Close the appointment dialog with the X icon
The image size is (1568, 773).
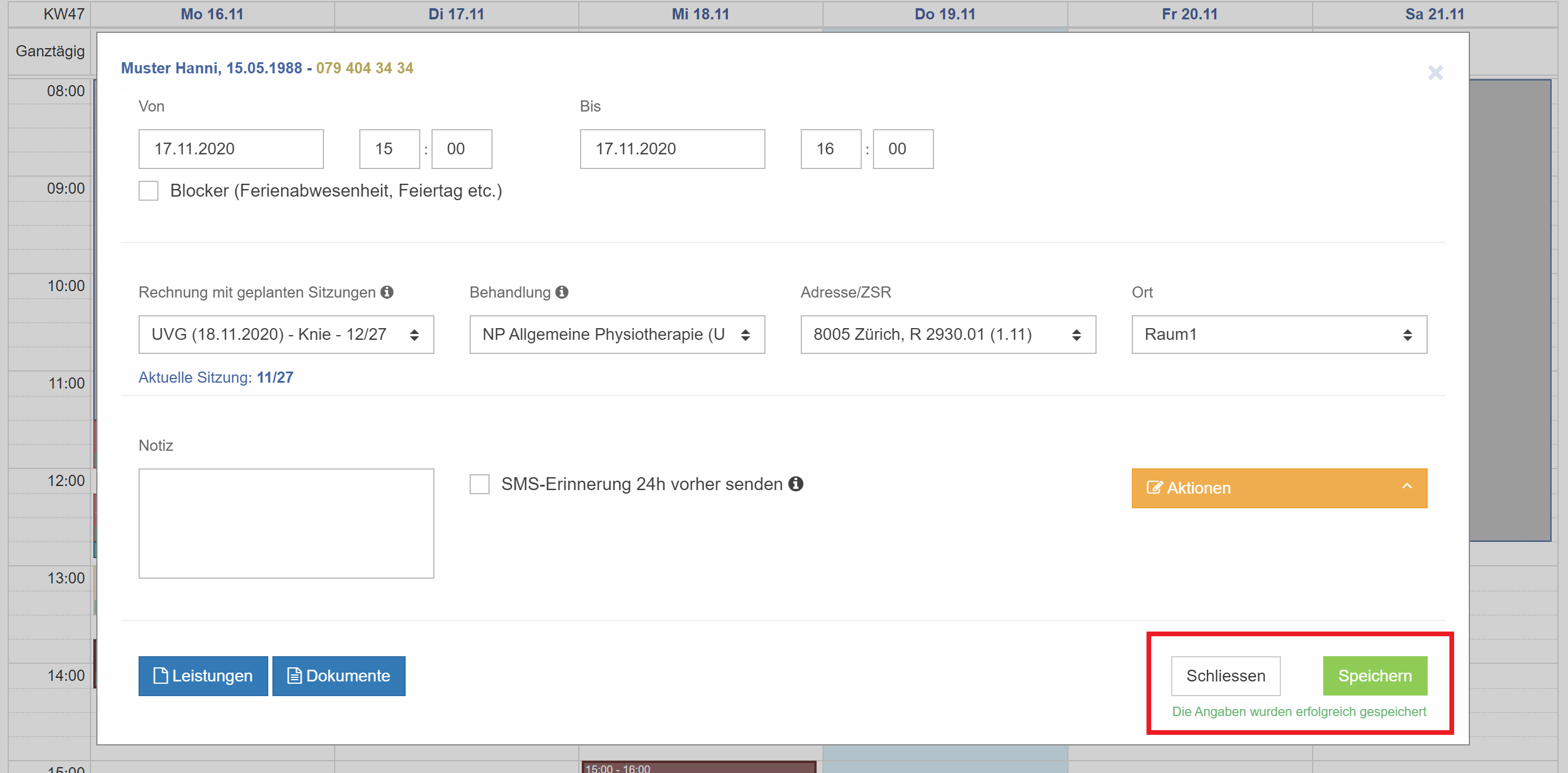click(1435, 73)
